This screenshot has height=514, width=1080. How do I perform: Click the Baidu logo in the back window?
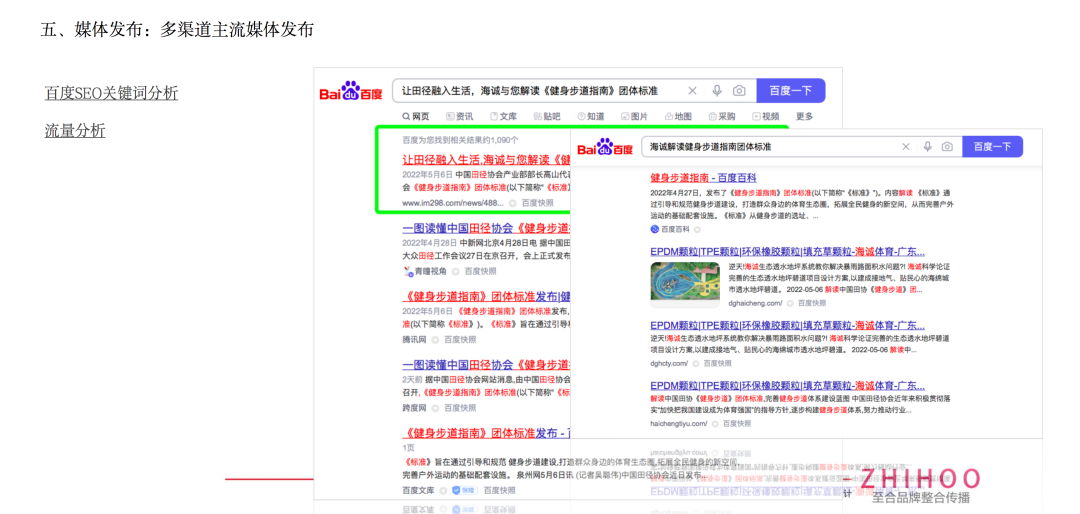(351, 91)
